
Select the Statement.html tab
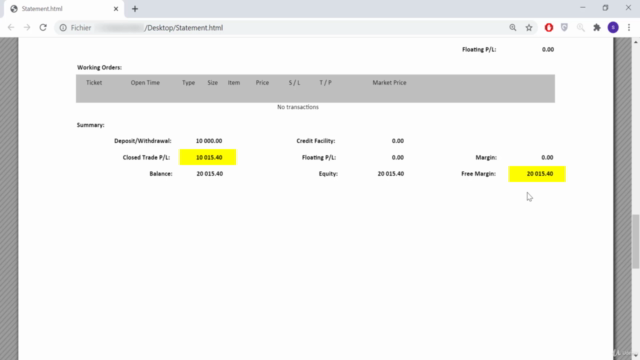[63, 9]
